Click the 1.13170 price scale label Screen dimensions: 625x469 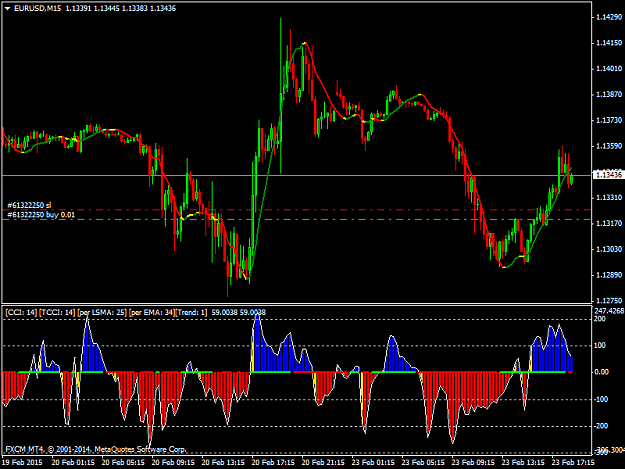point(609,224)
